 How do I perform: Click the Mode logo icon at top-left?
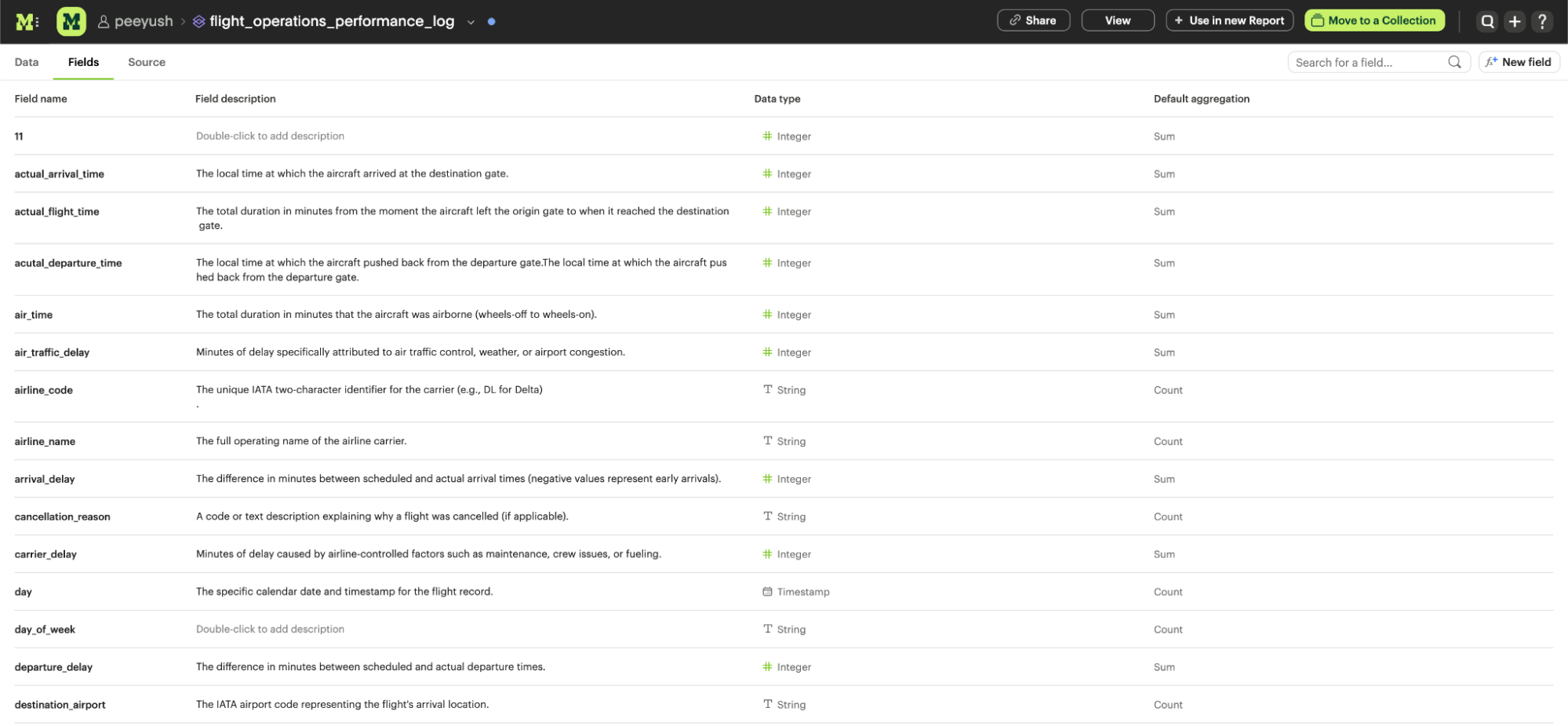(27, 22)
